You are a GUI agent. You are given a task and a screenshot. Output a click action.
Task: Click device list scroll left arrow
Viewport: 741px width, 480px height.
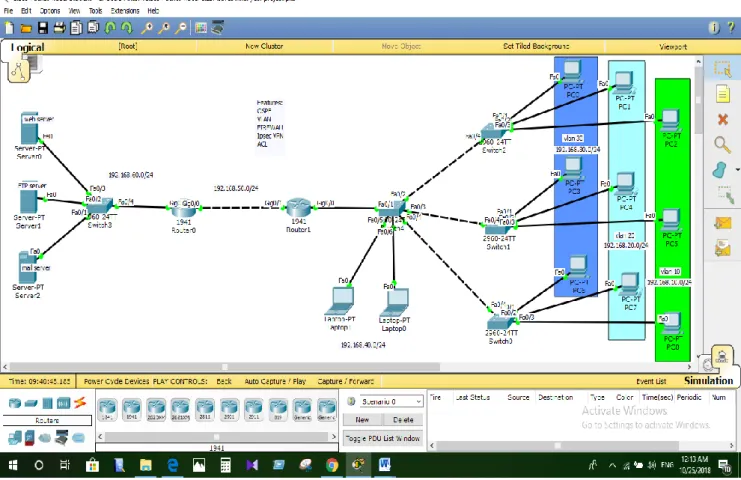[100, 437]
